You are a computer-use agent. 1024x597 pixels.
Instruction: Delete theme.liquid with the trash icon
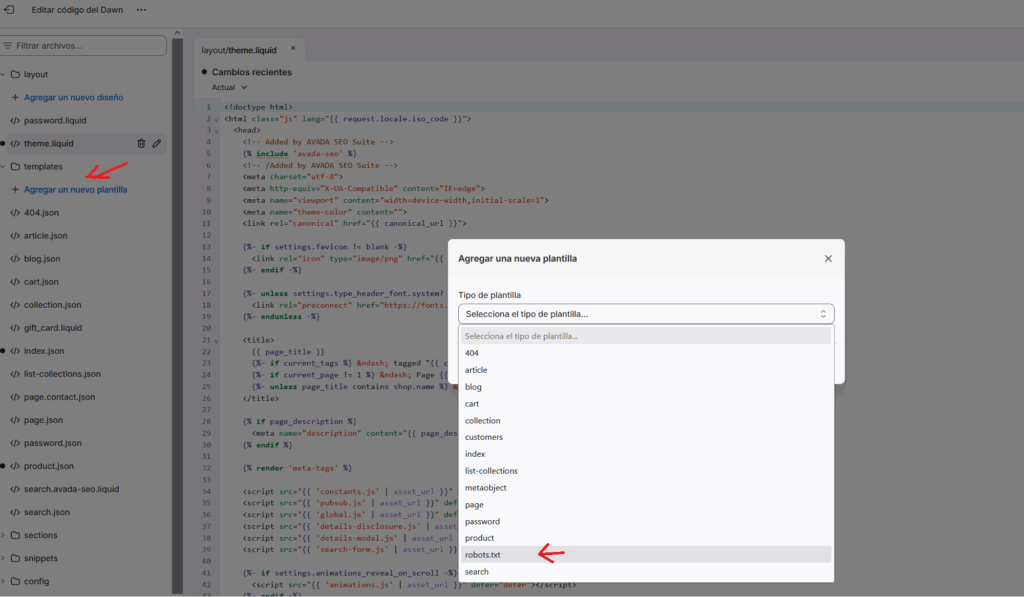point(141,144)
